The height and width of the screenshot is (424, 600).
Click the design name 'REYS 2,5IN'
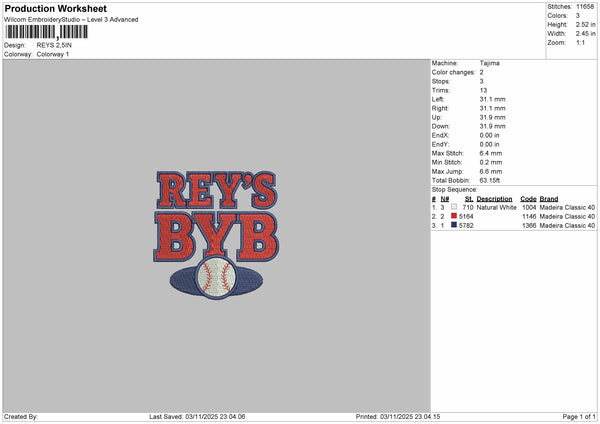[54, 45]
